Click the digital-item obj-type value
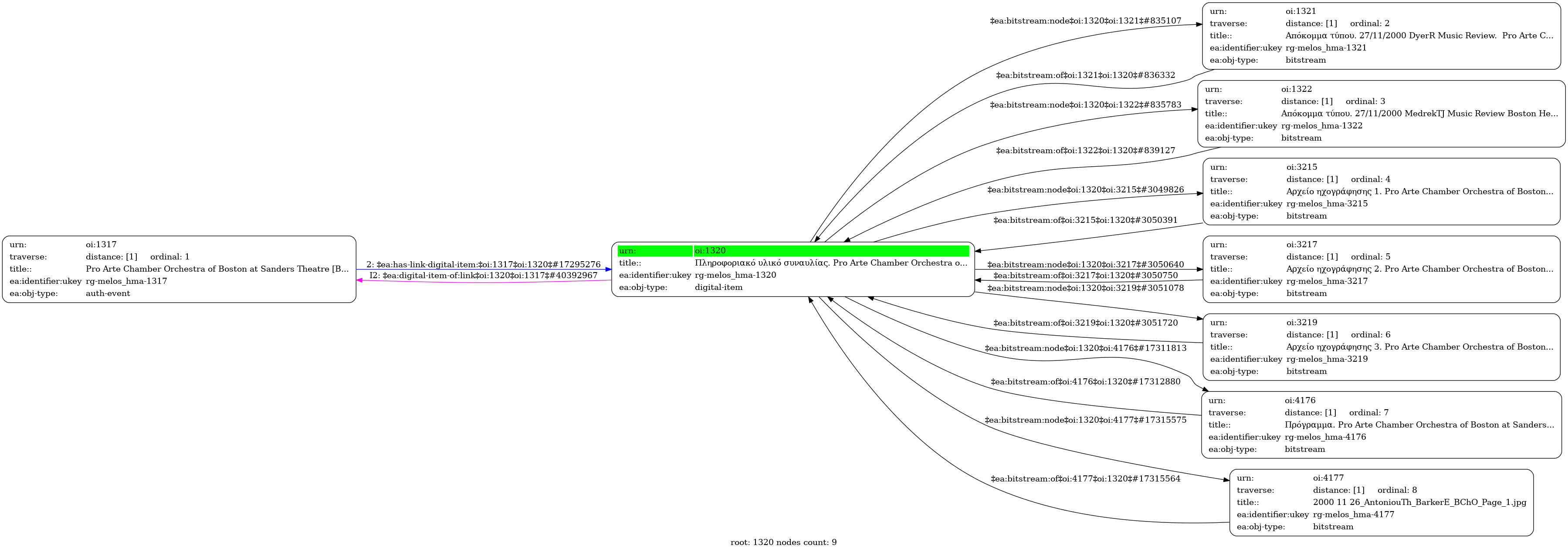 point(718,288)
